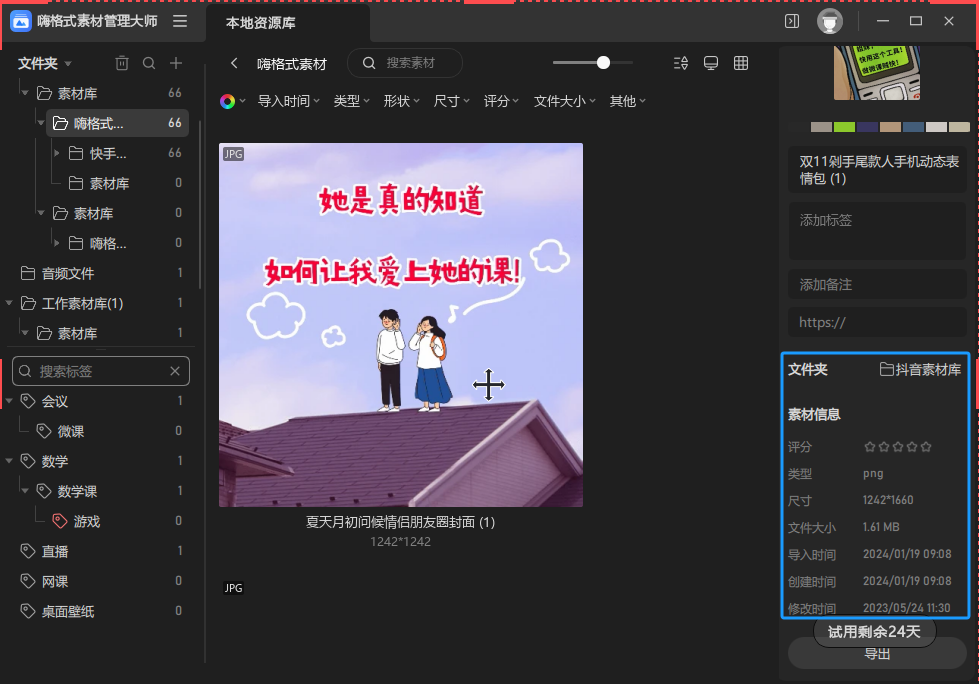Collapse the 会议 tag group
979x684 pixels.
pos(9,401)
